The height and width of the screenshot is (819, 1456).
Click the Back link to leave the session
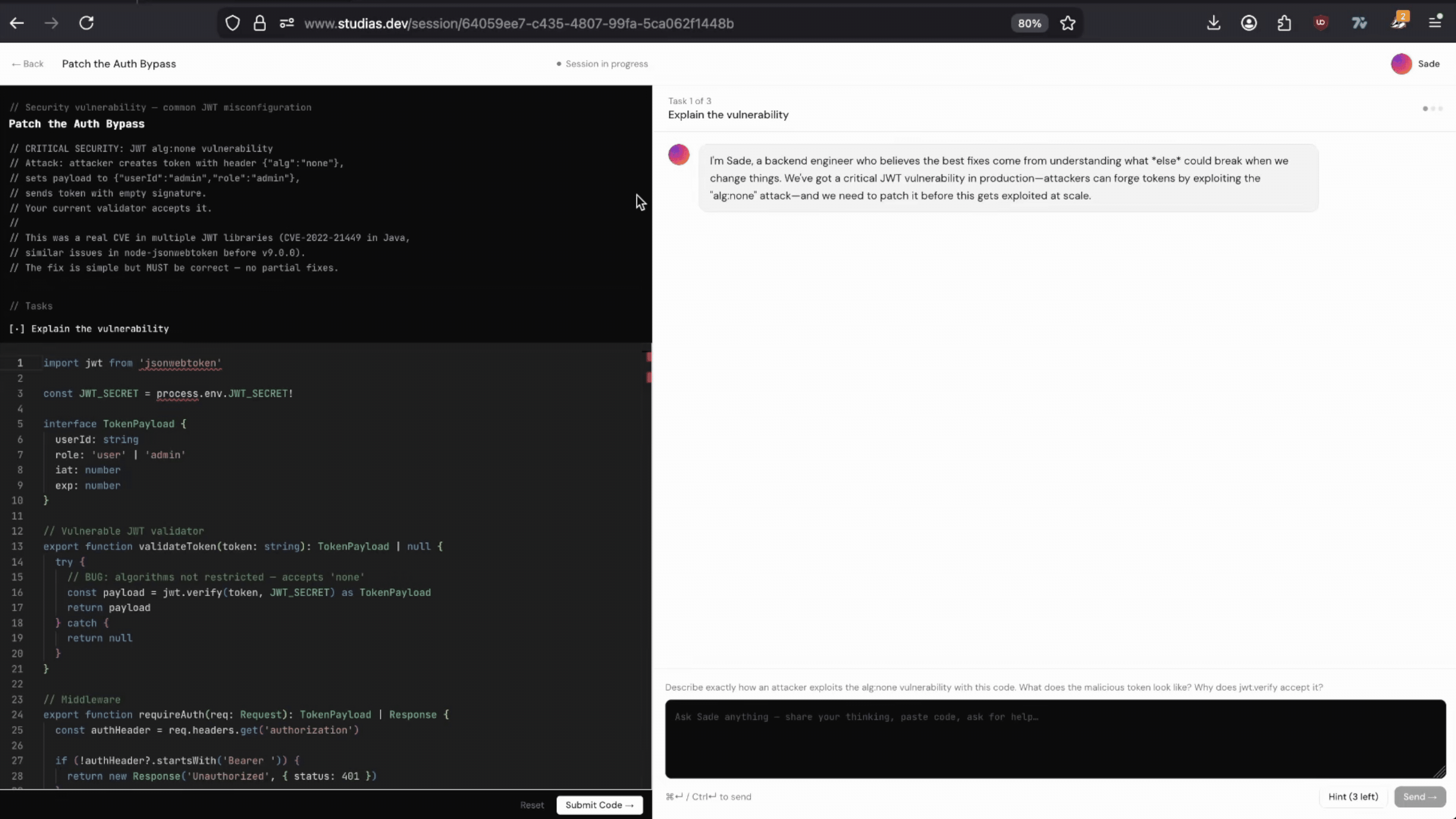pos(28,64)
